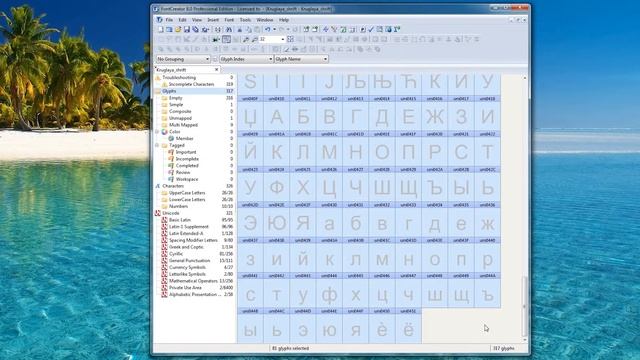Click the Save floppy disk icon
The width and height of the screenshot is (640, 360).
point(187,29)
